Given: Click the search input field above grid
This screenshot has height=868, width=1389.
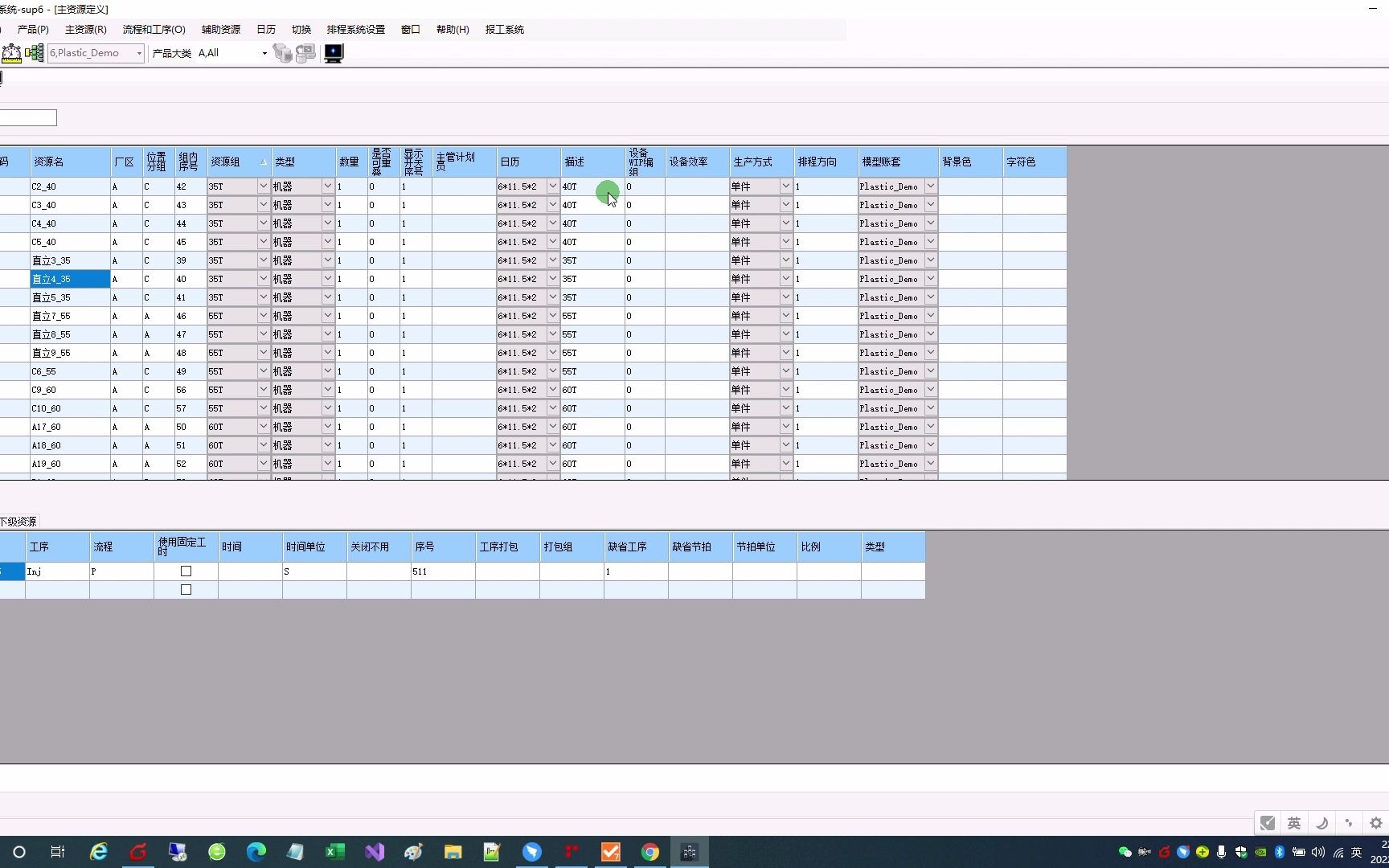Looking at the screenshot, I should [x=28, y=118].
